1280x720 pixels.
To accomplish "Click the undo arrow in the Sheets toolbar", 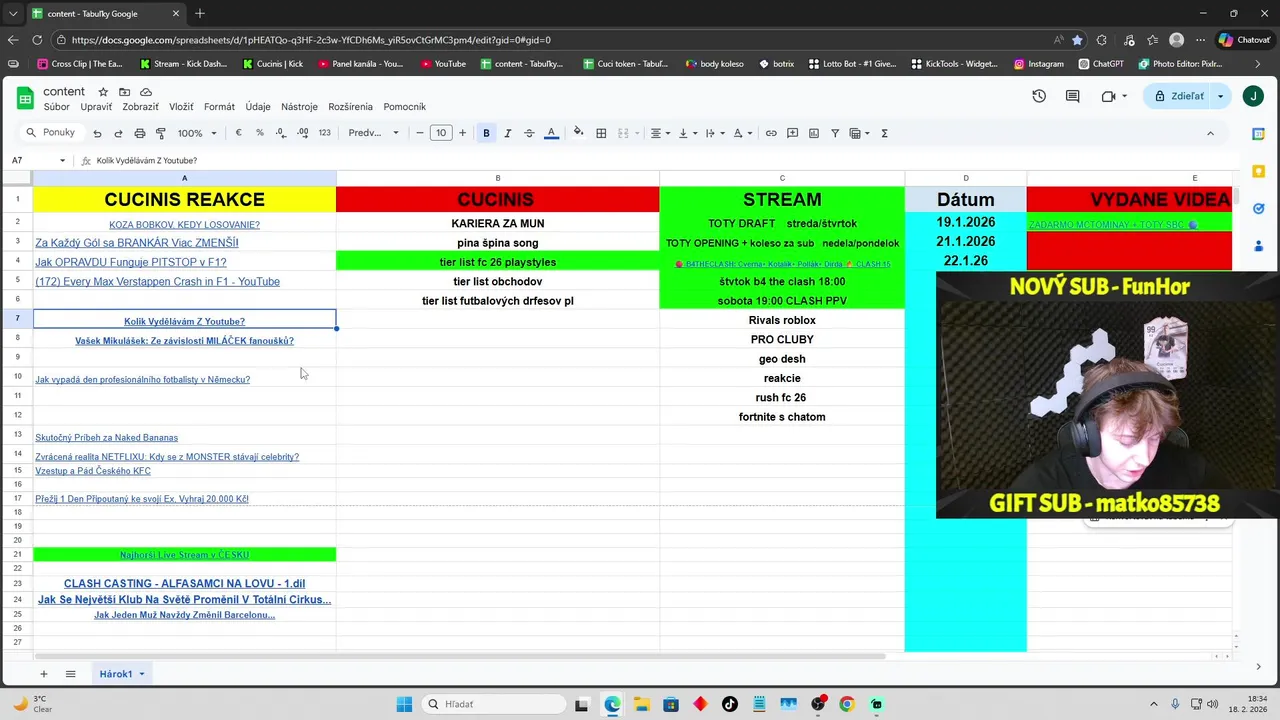I will pos(97,133).
